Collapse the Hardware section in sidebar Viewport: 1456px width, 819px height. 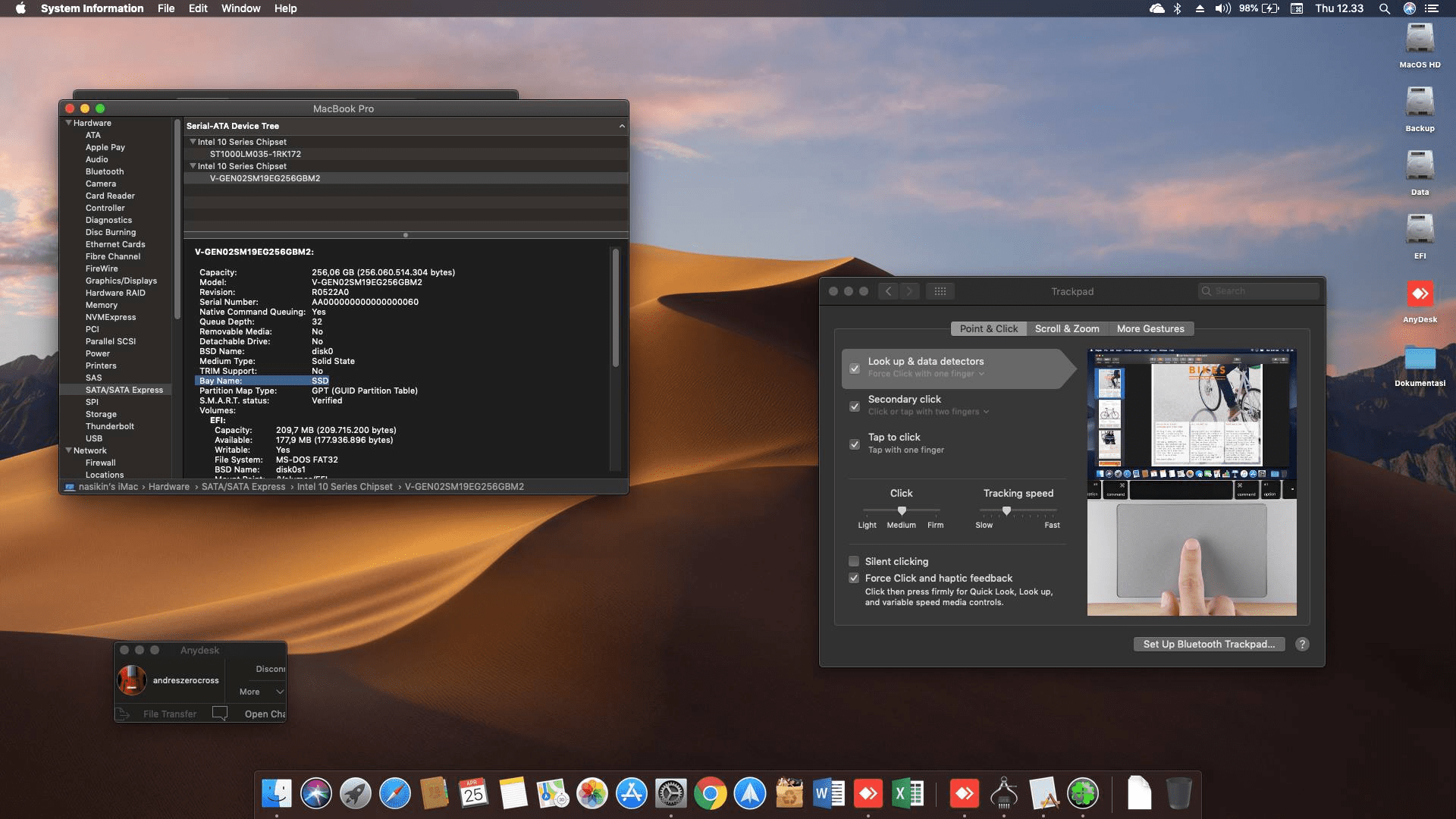tap(69, 123)
